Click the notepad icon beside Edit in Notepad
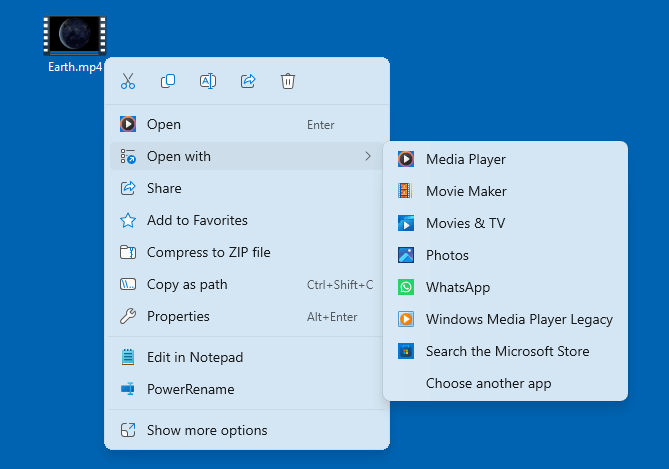 point(128,357)
